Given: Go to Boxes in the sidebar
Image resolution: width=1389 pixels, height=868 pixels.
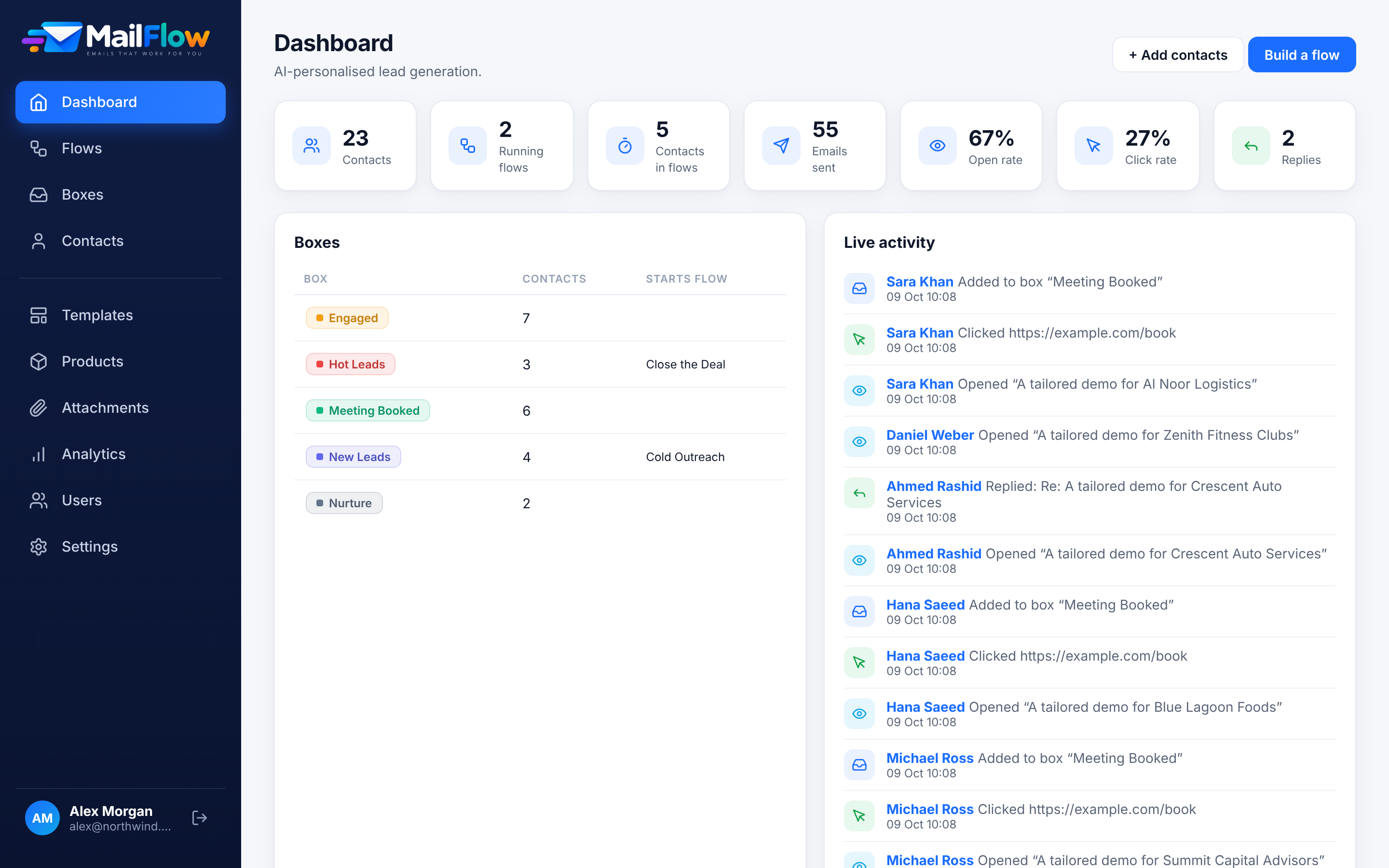Looking at the screenshot, I should 120,195.
